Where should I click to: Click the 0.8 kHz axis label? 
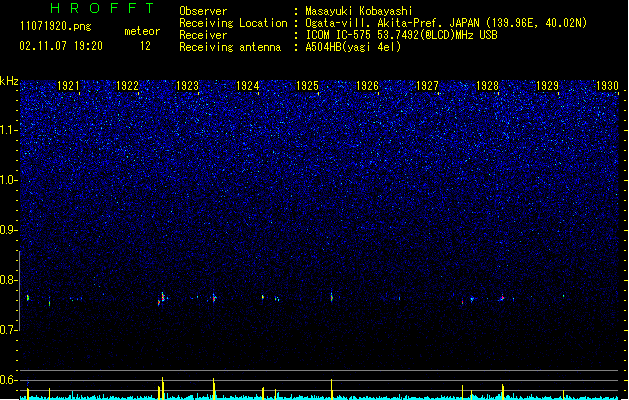(8, 280)
